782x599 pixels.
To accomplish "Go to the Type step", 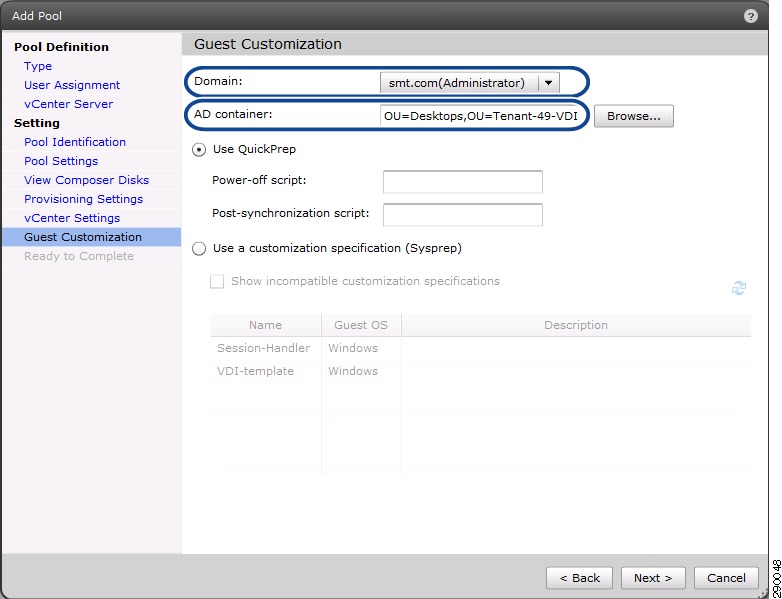I will (38, 66).
